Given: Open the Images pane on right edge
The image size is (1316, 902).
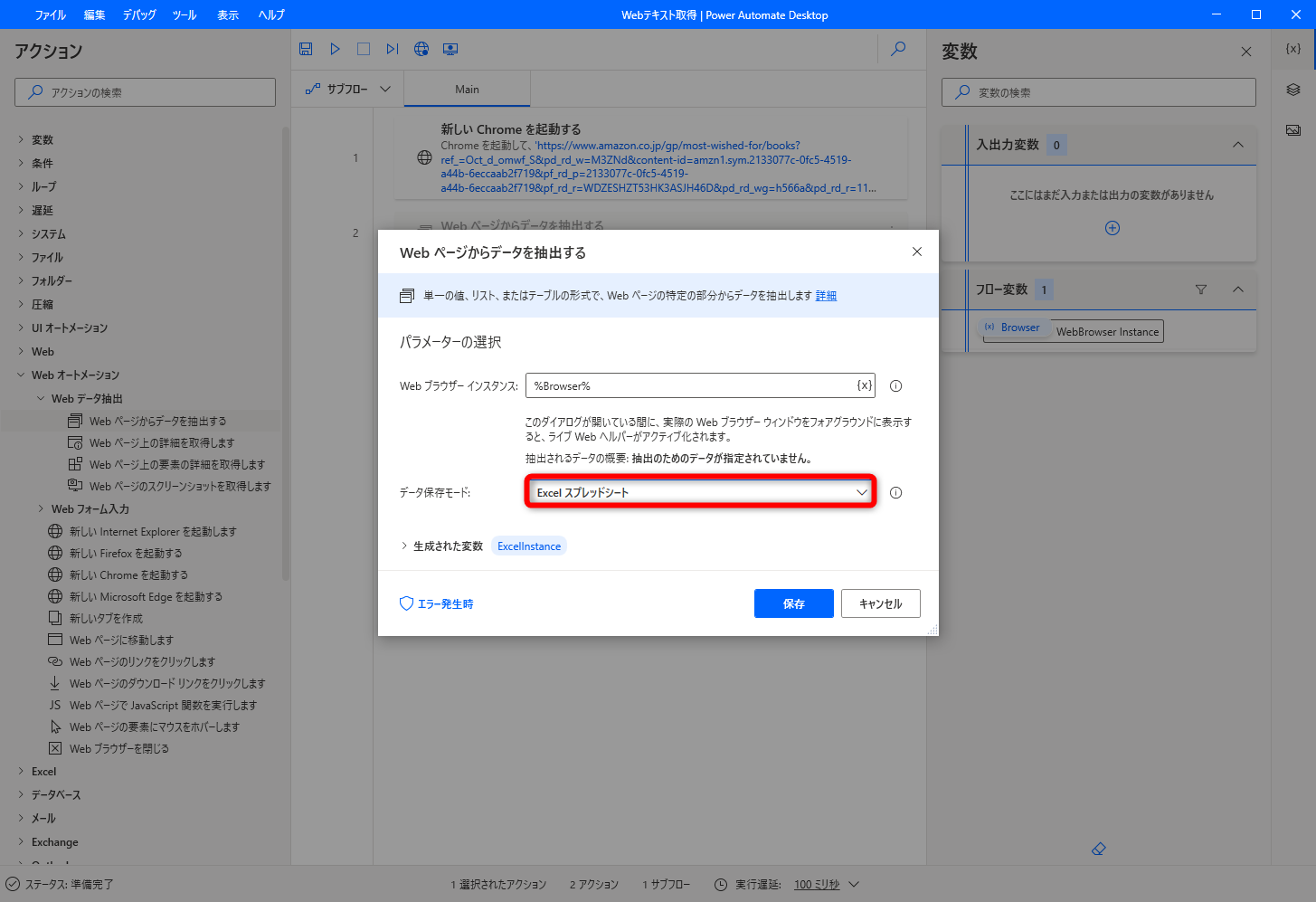Looking at the screenshot, I should coord(1292,129).
